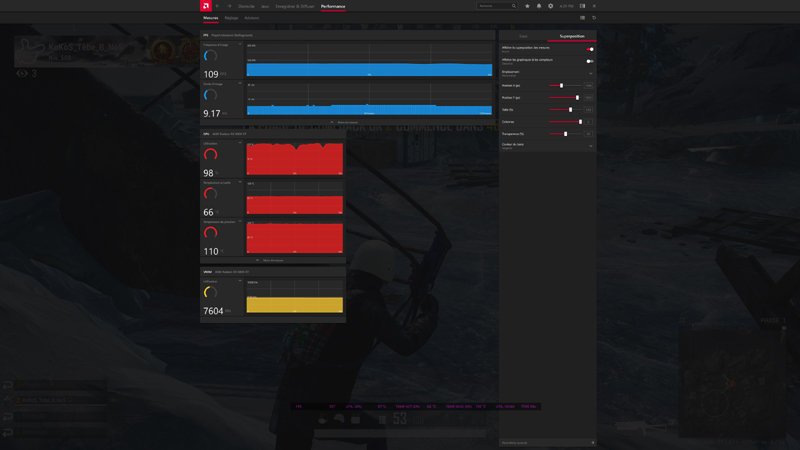
Task: Switch to the Réglage sub-tab
Action: click(231, 18)
